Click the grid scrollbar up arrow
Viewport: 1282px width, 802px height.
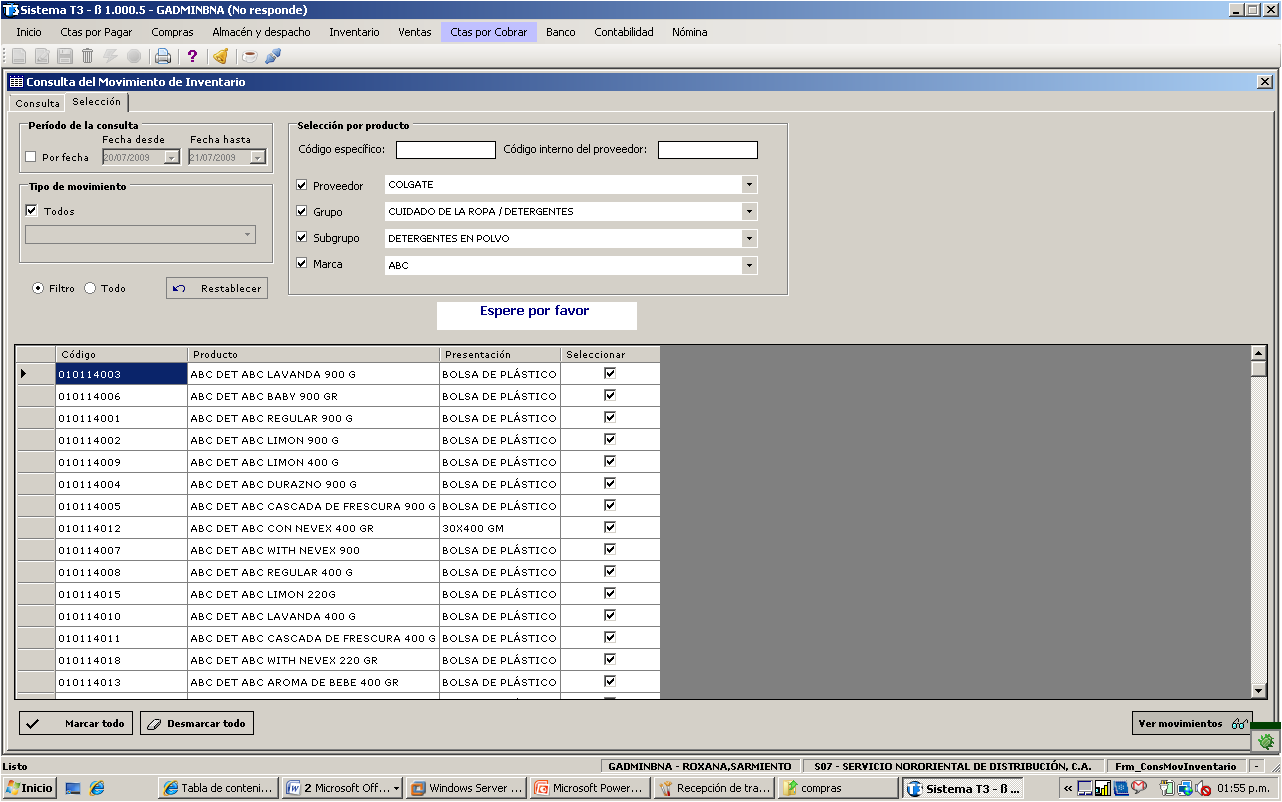tap(1259, 353)
